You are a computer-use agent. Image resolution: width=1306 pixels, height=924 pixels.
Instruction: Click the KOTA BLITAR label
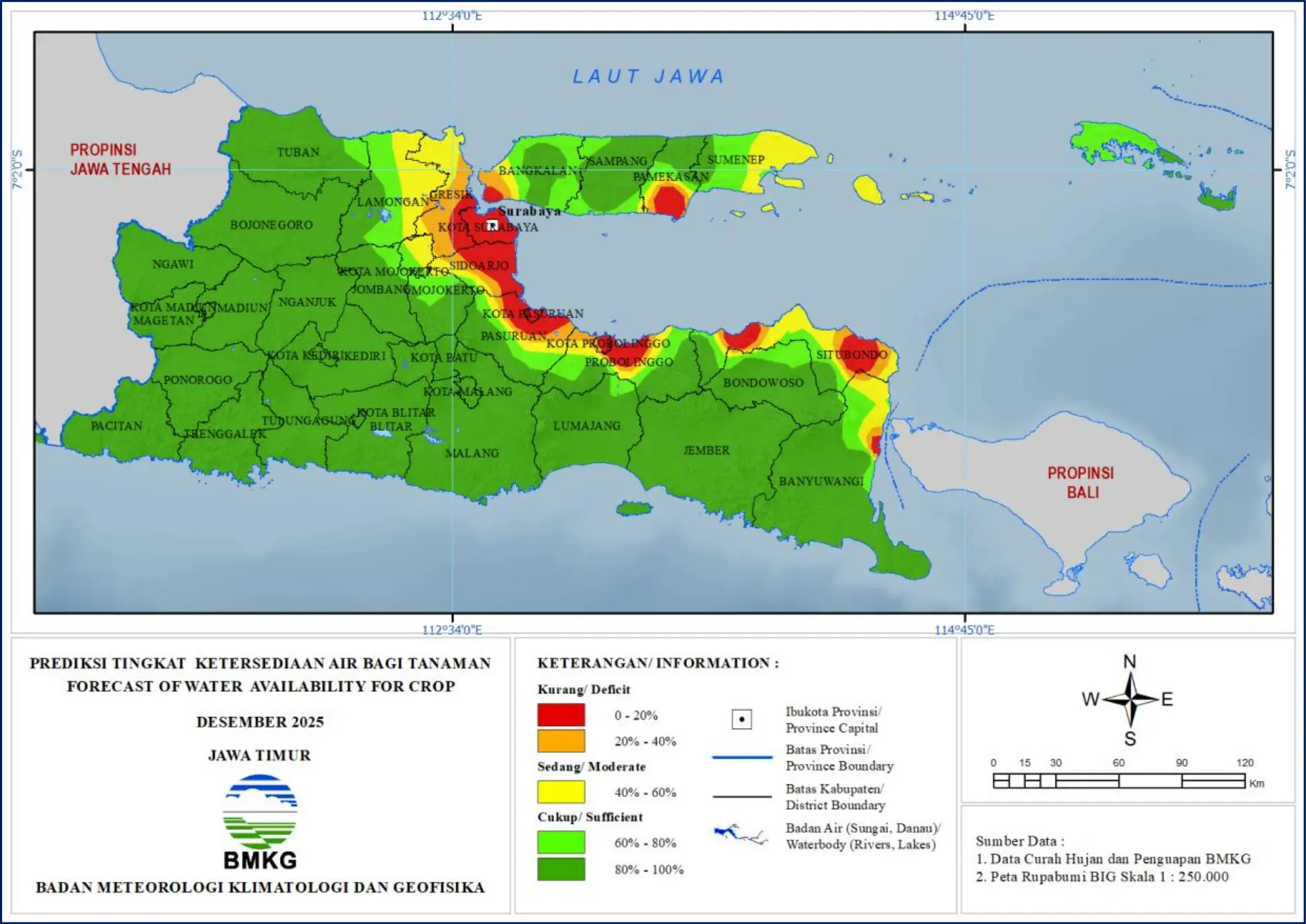click(x=396, y=413)
